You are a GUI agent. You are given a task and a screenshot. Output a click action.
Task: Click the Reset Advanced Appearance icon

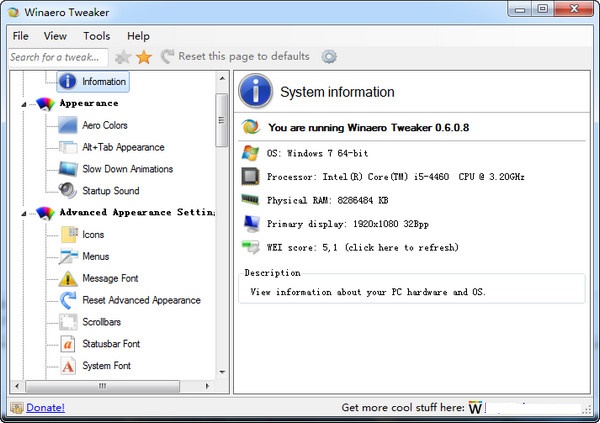[67, 300]
